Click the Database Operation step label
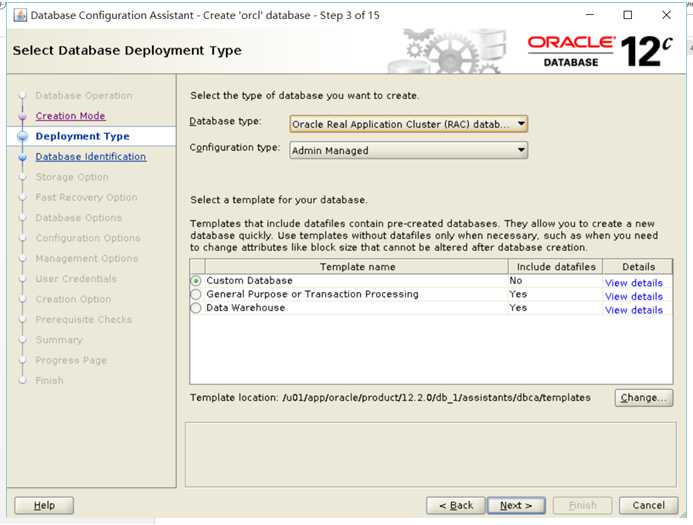693x525 pixels. [x=84, y=95]
